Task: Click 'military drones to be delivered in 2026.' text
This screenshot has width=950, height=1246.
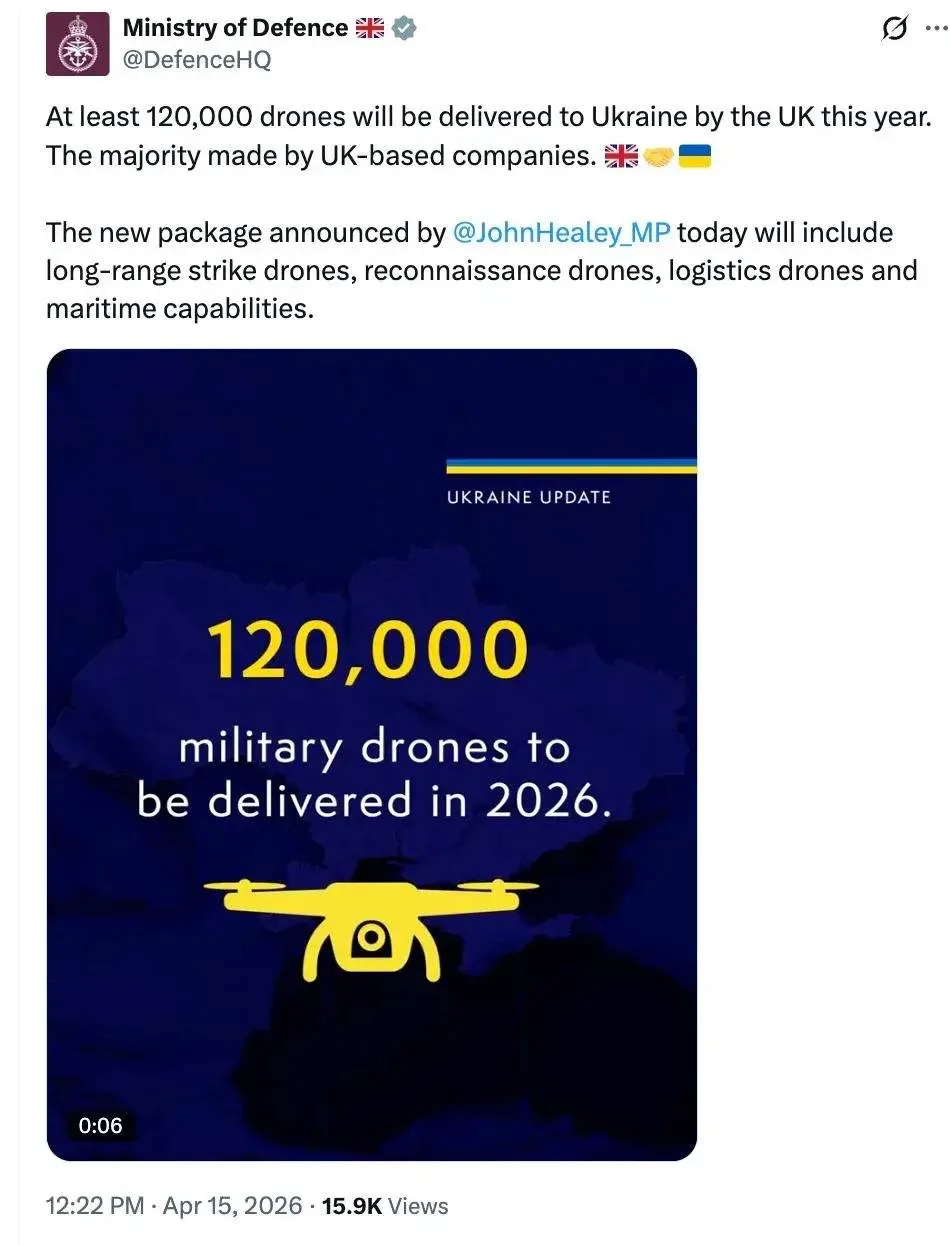Action: 373,774
